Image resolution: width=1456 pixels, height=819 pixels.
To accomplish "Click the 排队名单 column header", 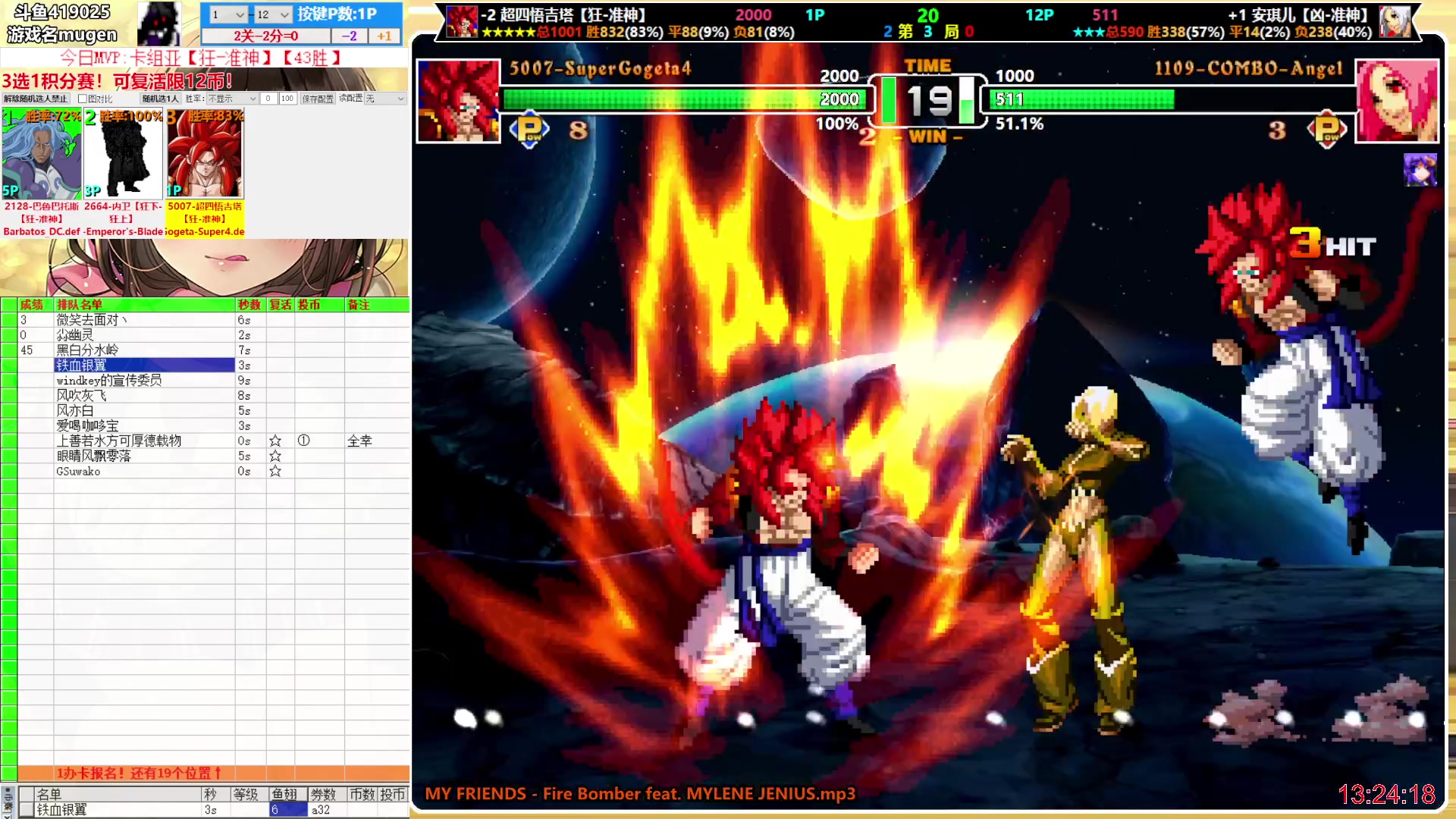I will 145,305.
